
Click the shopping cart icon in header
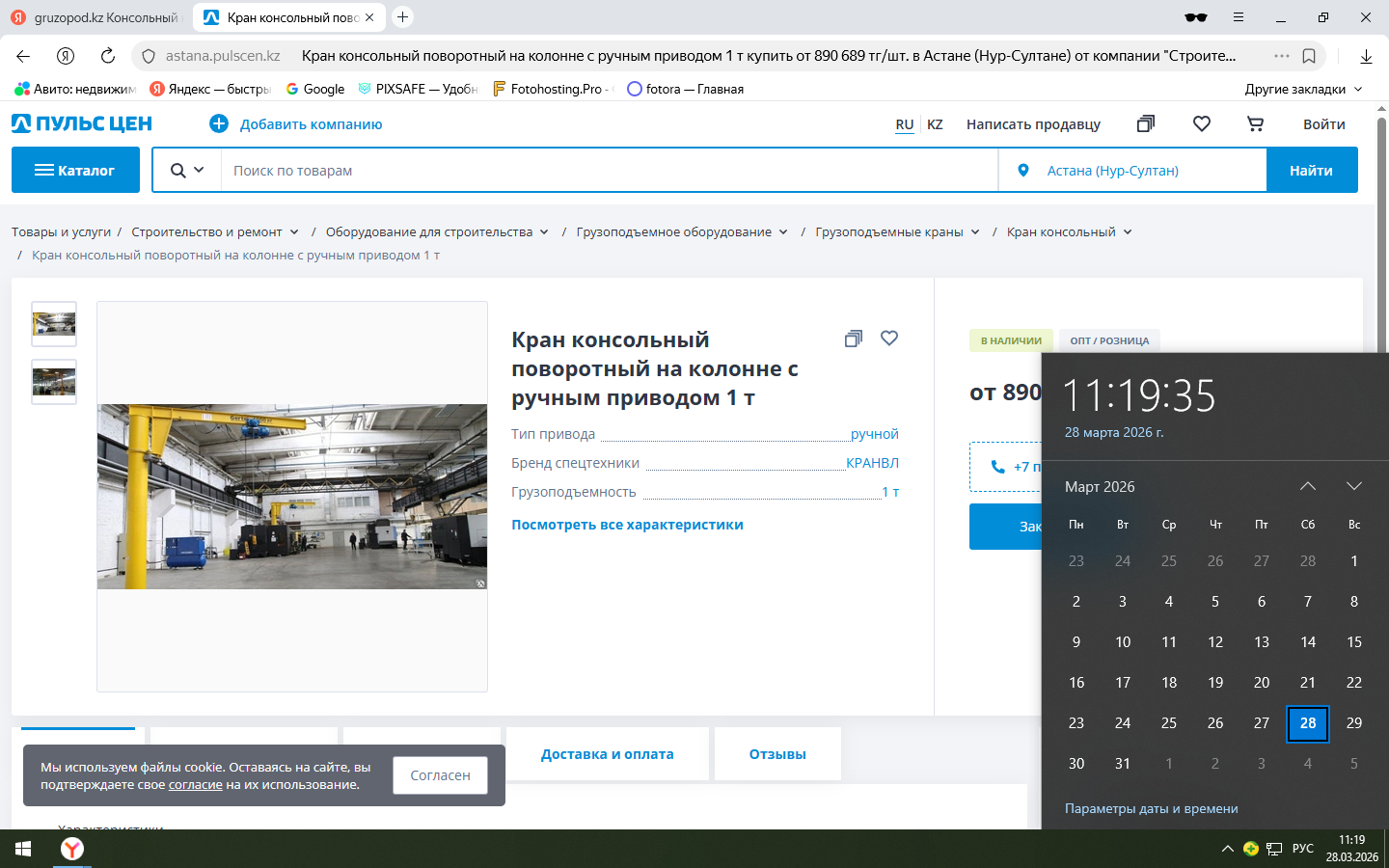click(1255, 124)
